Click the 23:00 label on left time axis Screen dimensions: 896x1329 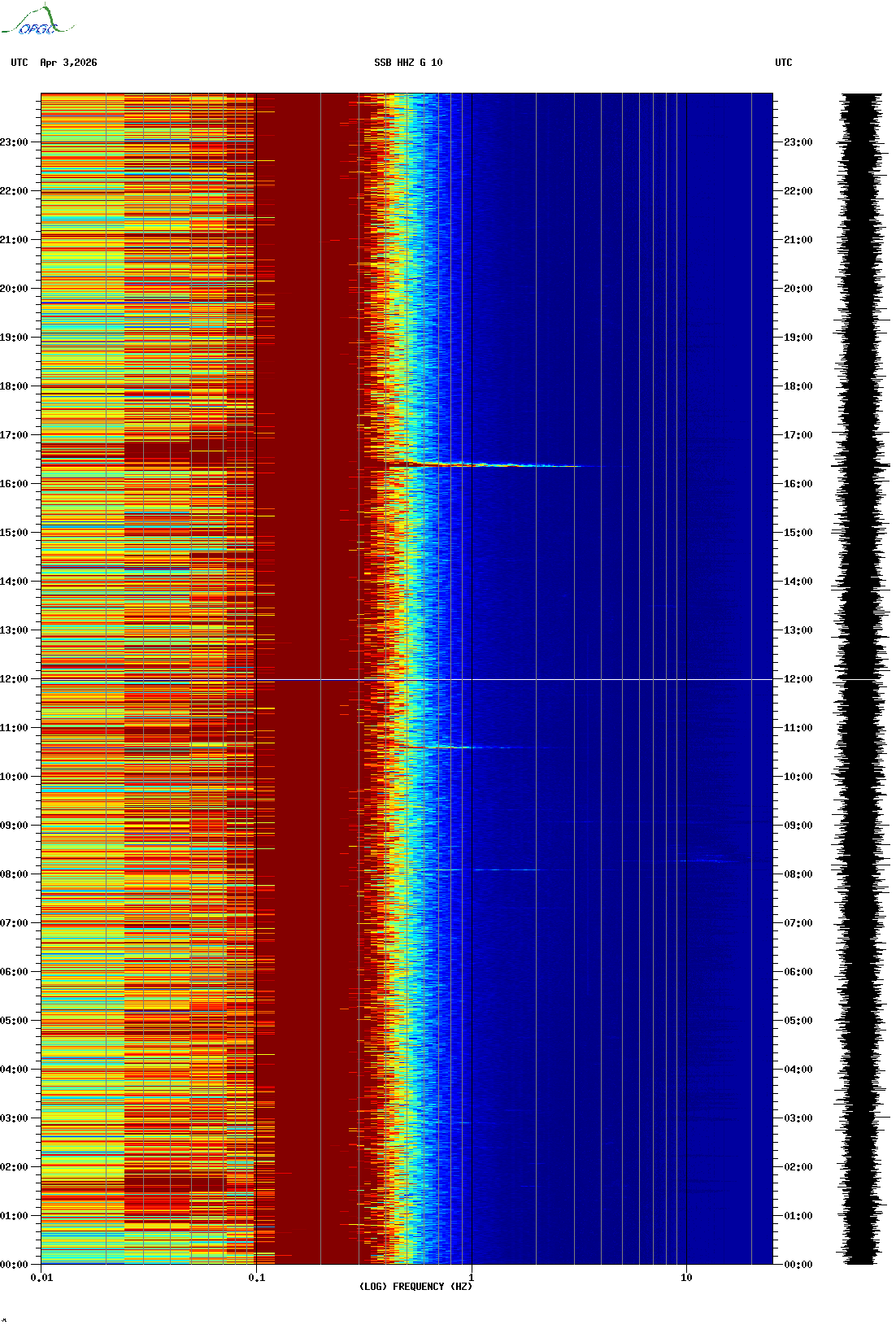click(14, 142)
